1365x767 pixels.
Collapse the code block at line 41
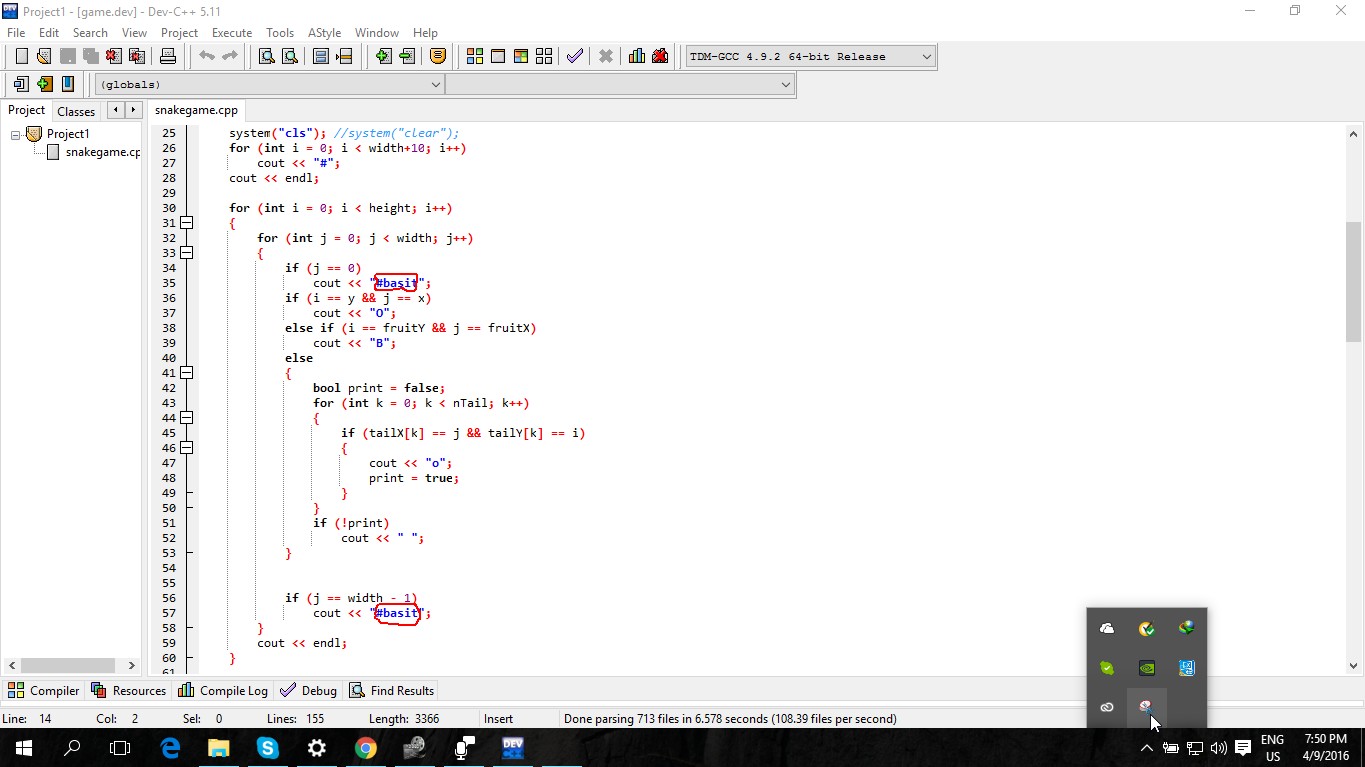tap(186, 372)
